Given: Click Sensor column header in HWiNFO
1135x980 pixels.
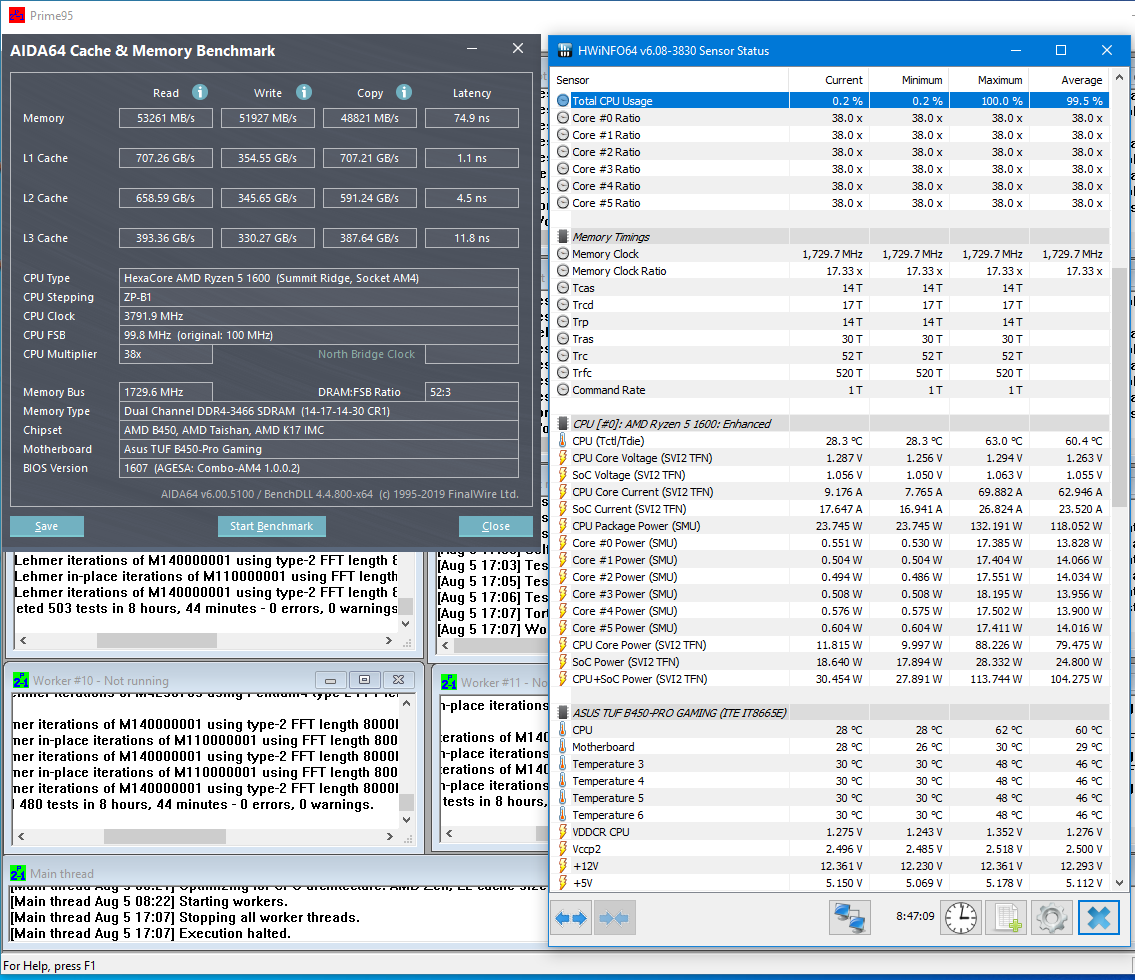Looking at the screenshot, I should [670, 80].
